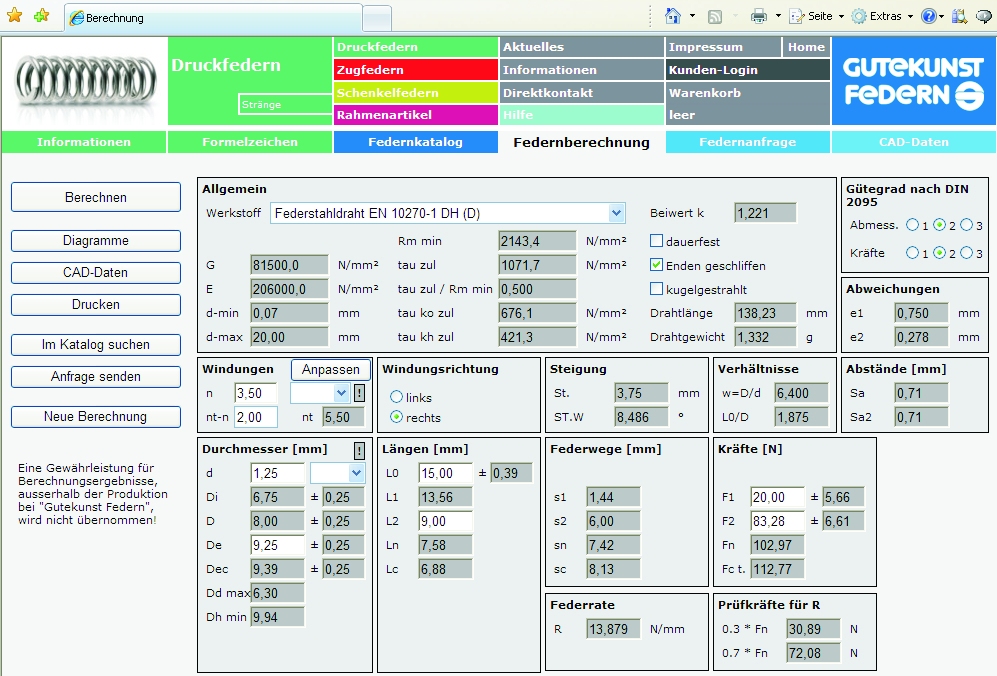
Task: Click the printer icon in the browser toolbar
Action: (759, 16)
